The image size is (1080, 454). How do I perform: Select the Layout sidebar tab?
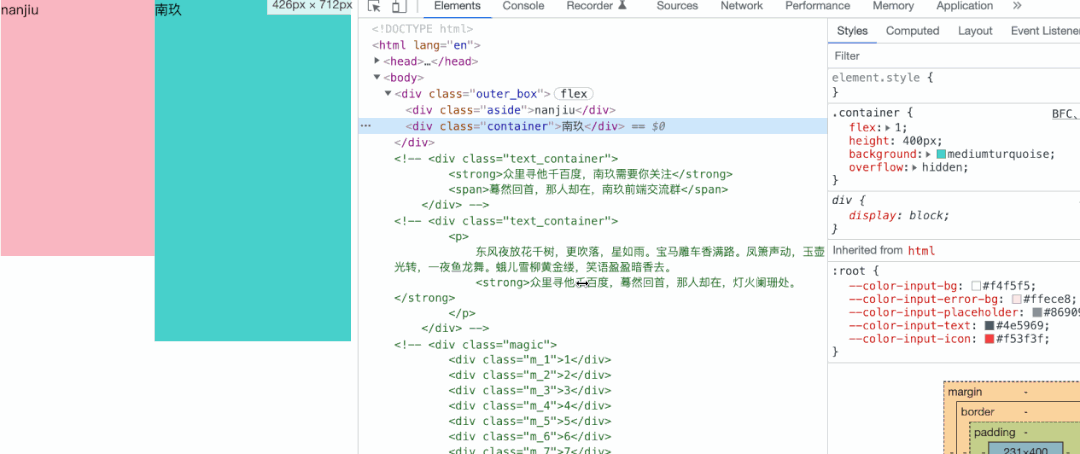975,31
